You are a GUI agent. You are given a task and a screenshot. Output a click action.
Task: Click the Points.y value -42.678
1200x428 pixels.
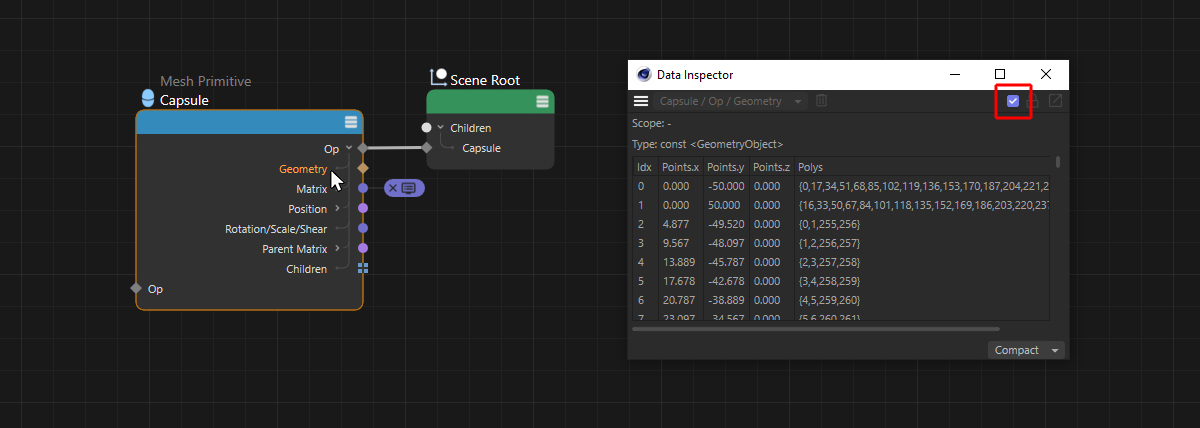(727, 281)
